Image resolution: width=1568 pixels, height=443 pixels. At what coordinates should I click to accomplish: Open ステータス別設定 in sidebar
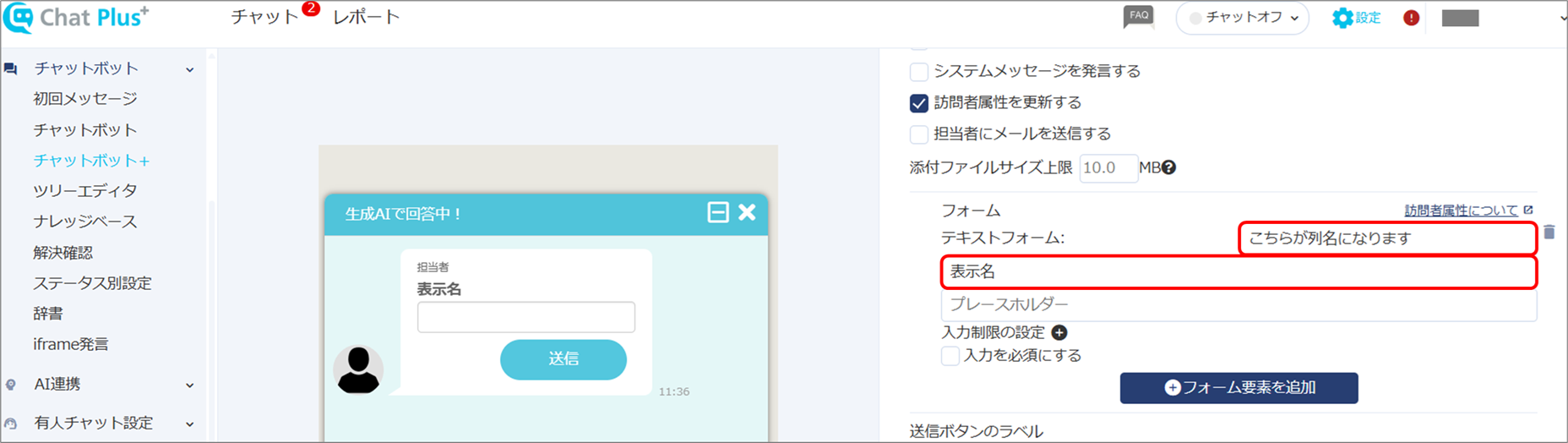click(x=93, y=283)
